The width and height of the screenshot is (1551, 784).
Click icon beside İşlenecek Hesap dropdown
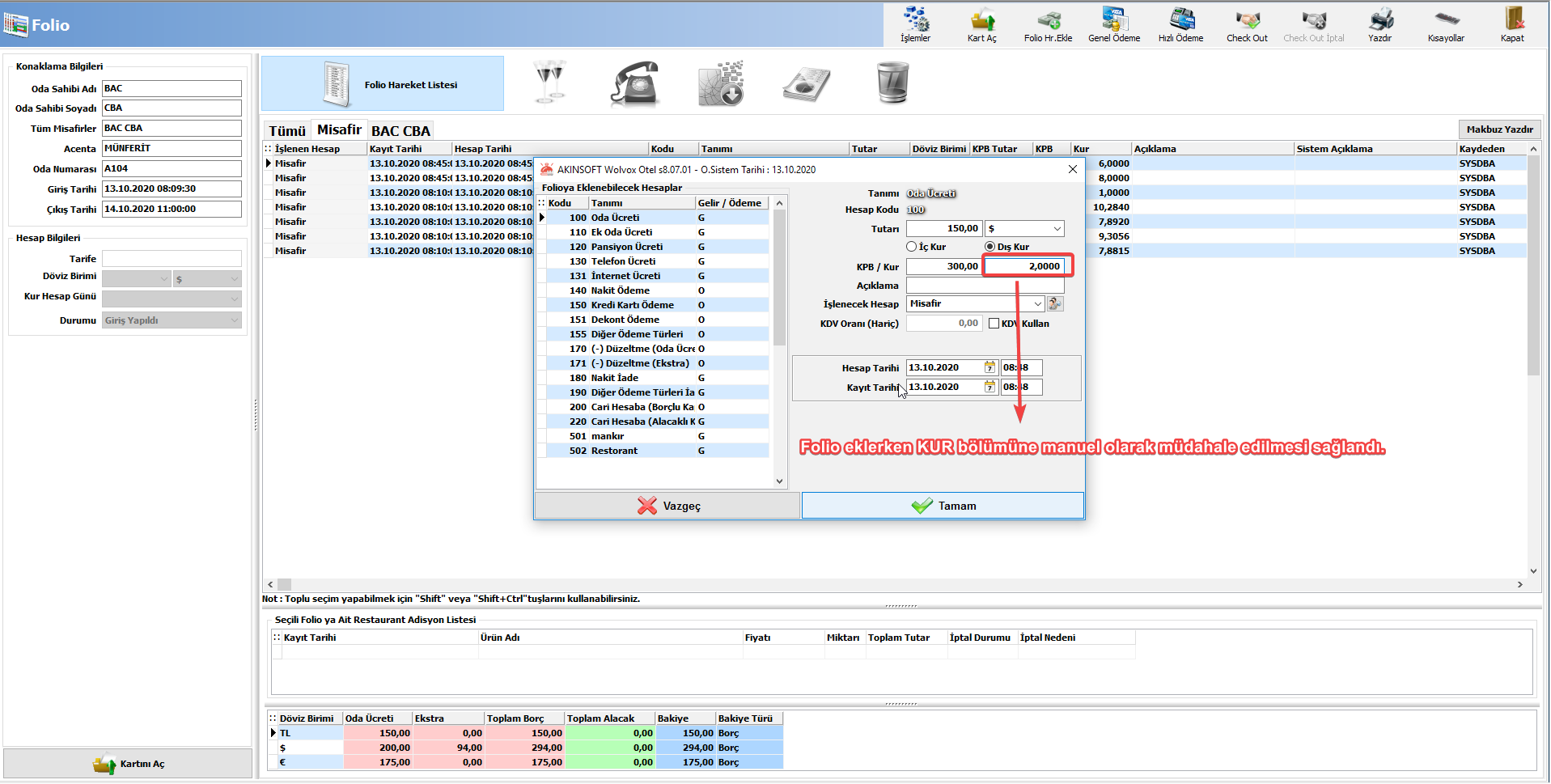[1055, 303]
